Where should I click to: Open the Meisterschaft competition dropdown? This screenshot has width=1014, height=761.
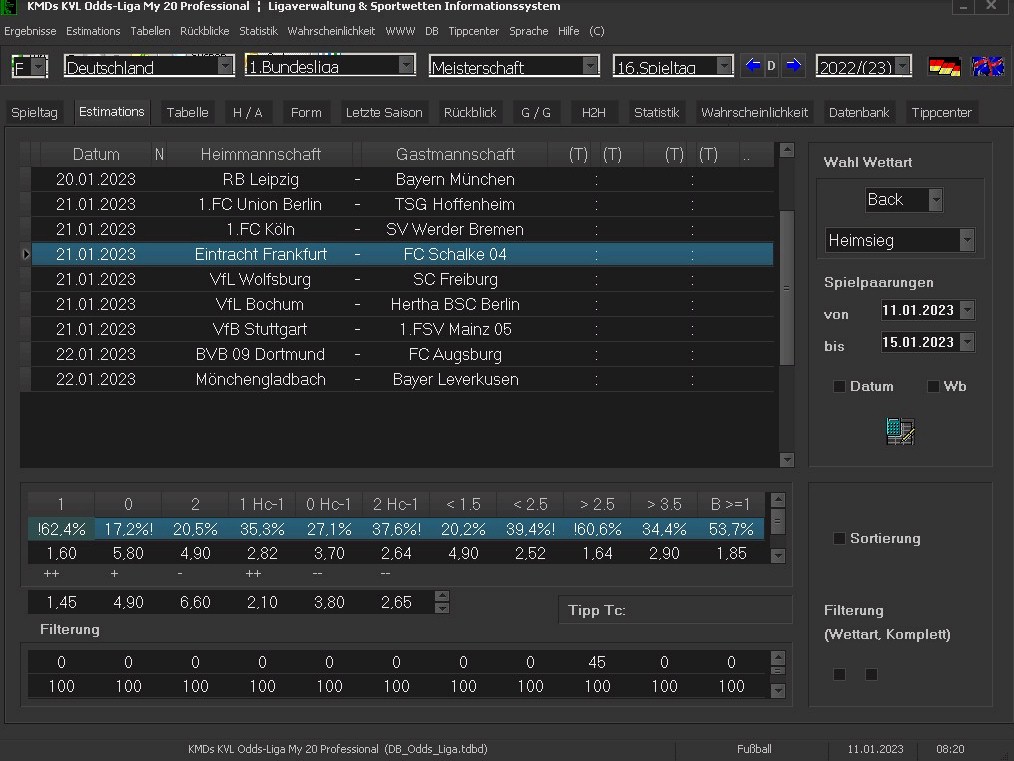(x=590, y=66)
